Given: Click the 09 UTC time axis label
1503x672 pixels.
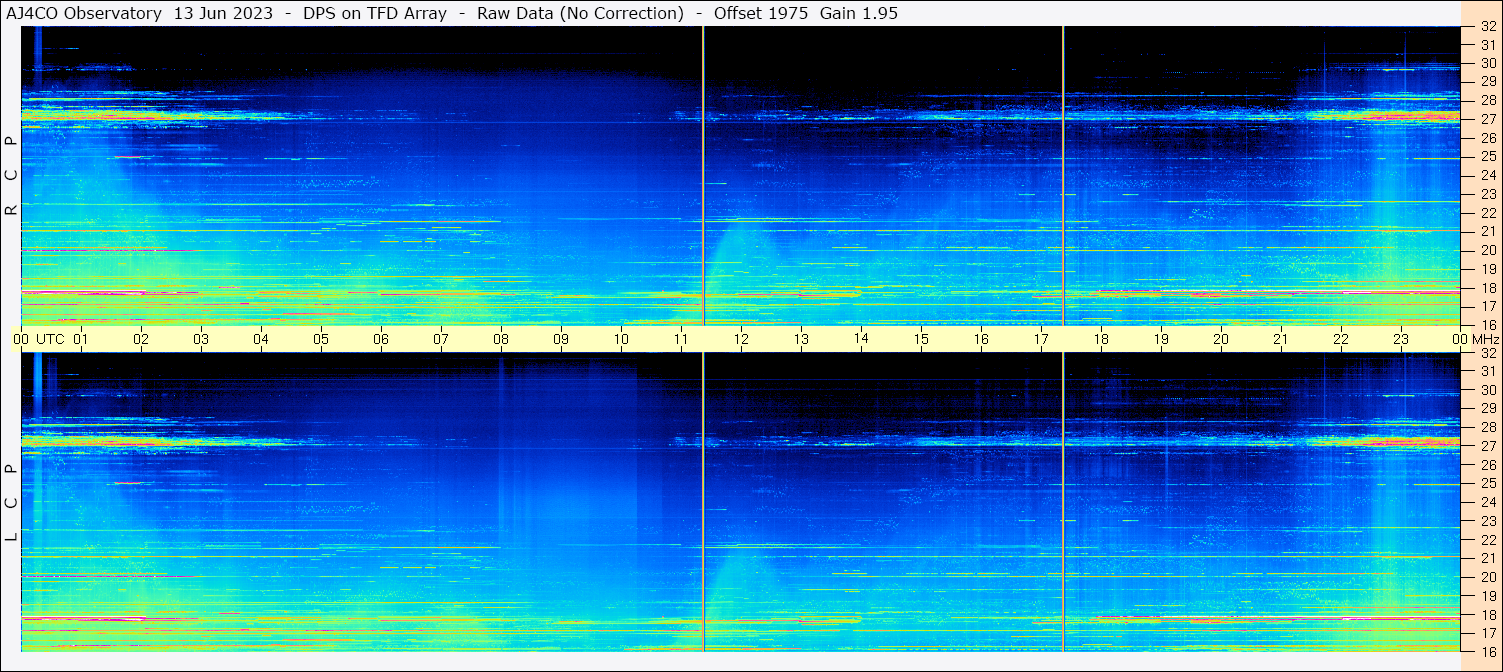Looking at the screenshot, I should click(561, 339).
